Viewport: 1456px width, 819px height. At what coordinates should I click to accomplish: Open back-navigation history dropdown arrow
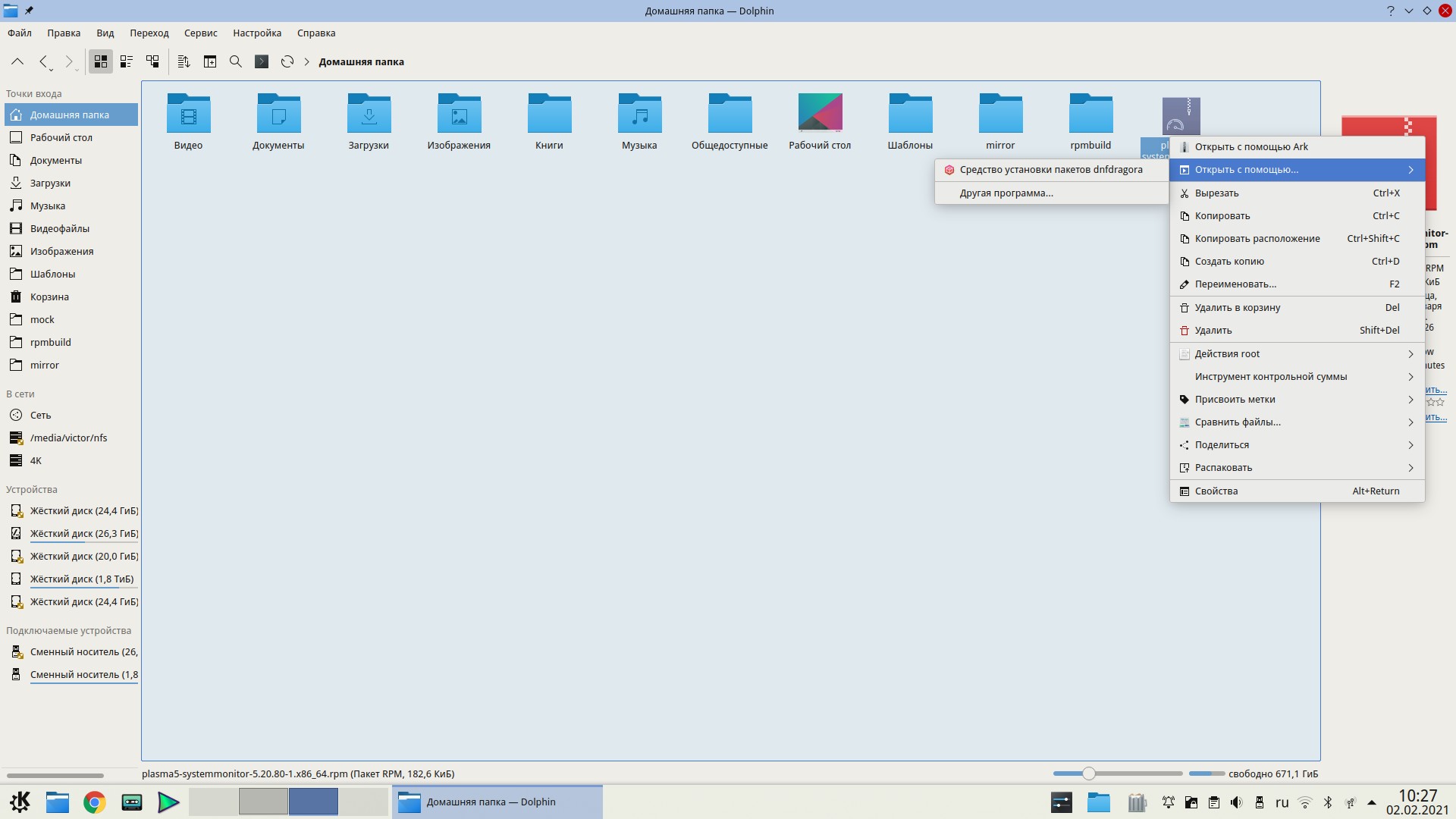coord(51,69)
